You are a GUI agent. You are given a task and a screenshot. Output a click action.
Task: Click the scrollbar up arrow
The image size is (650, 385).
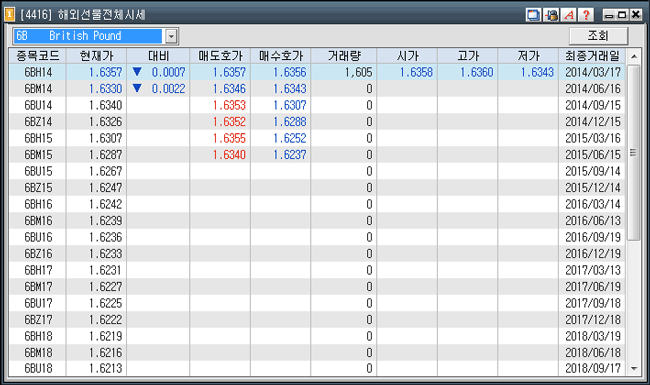(x=633, y=56)
